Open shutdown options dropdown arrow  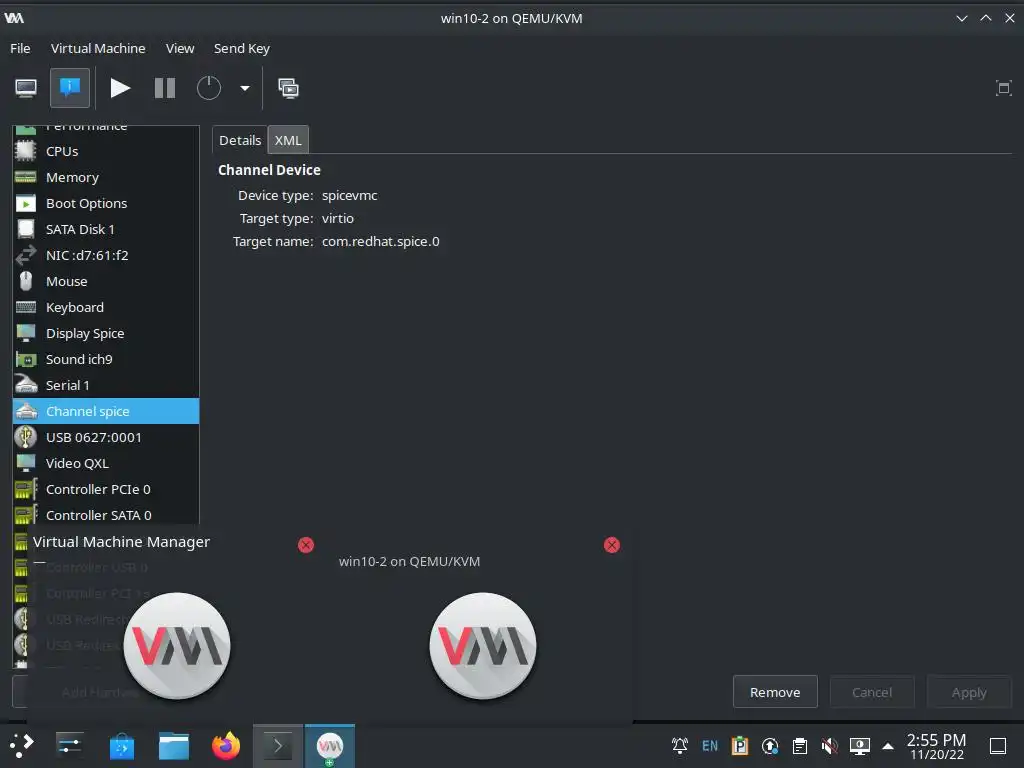tap(245, 88)
